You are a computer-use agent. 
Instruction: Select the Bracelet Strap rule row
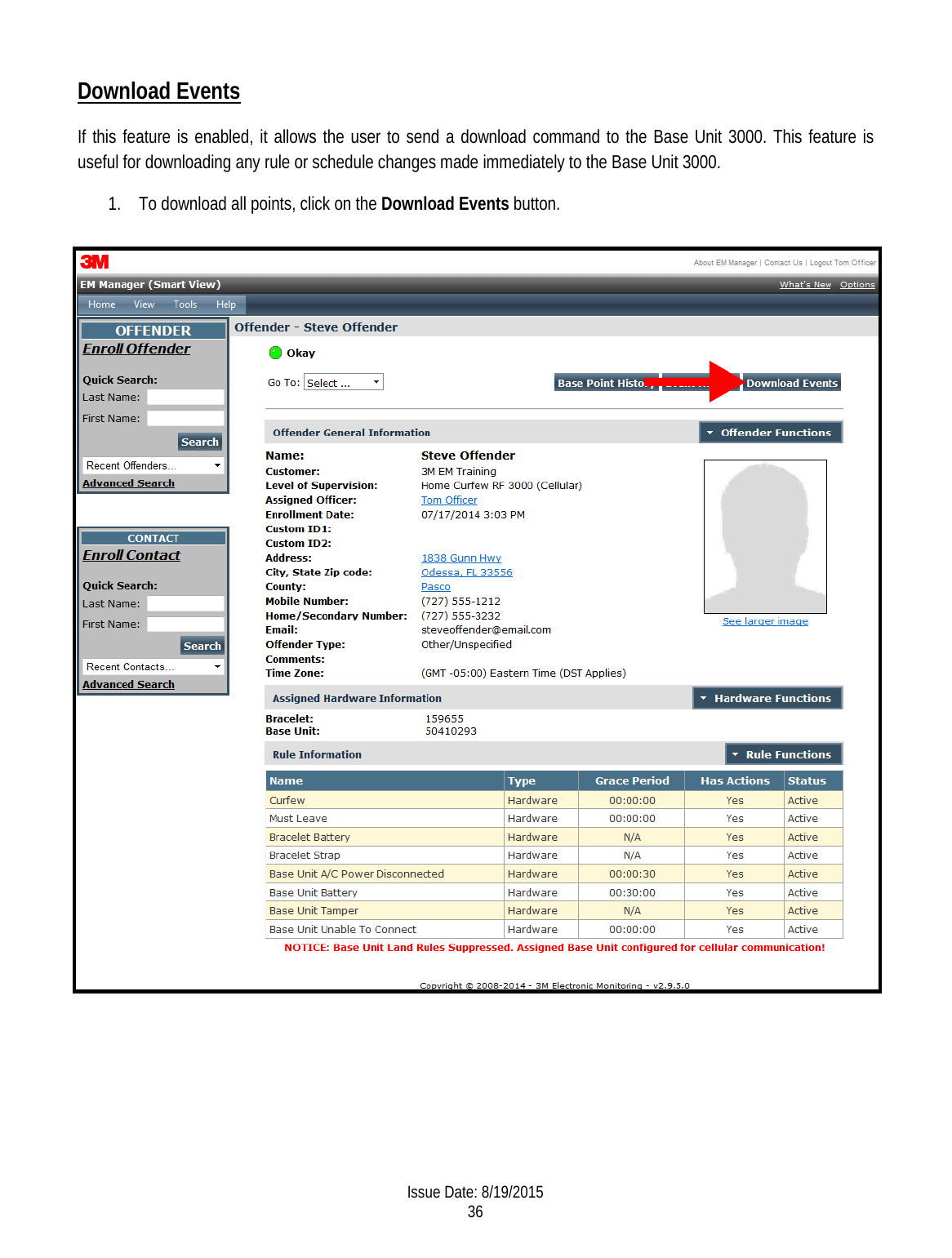pyautogui.click(x=554, y=855)
